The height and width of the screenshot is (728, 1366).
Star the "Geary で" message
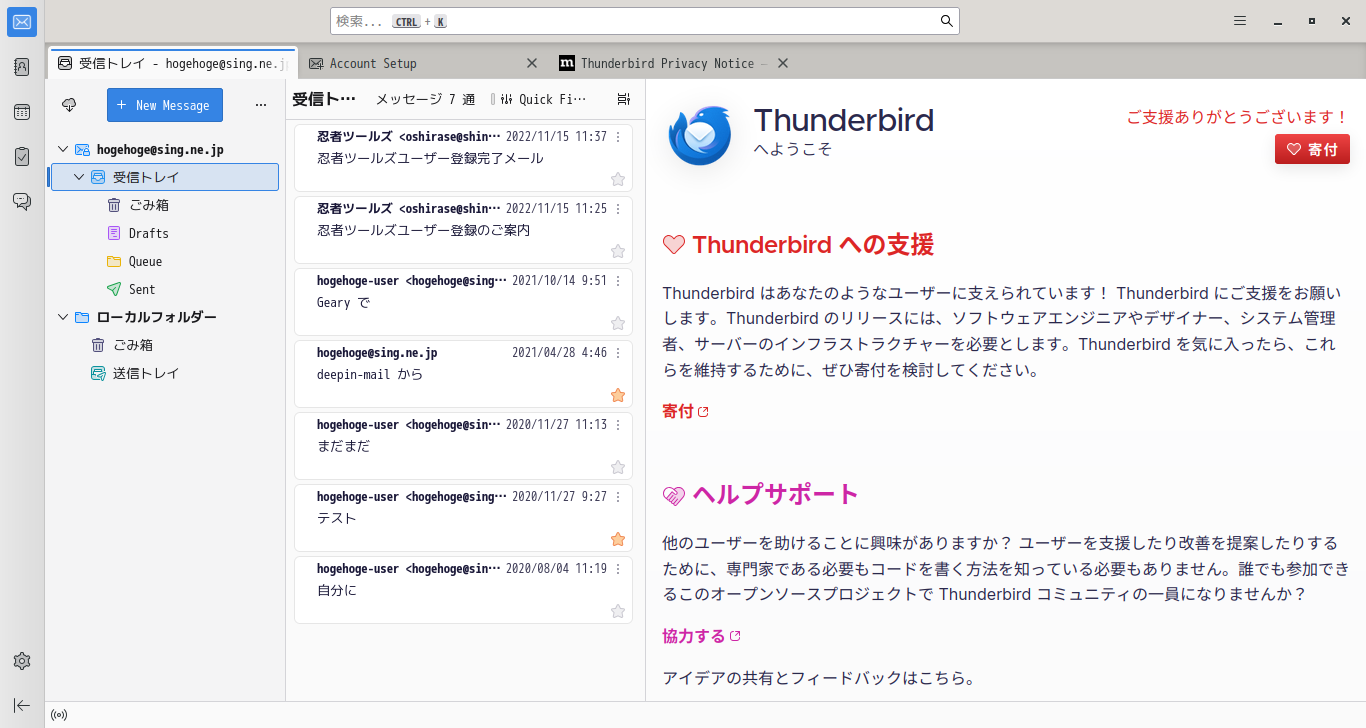tap(618, 323)
